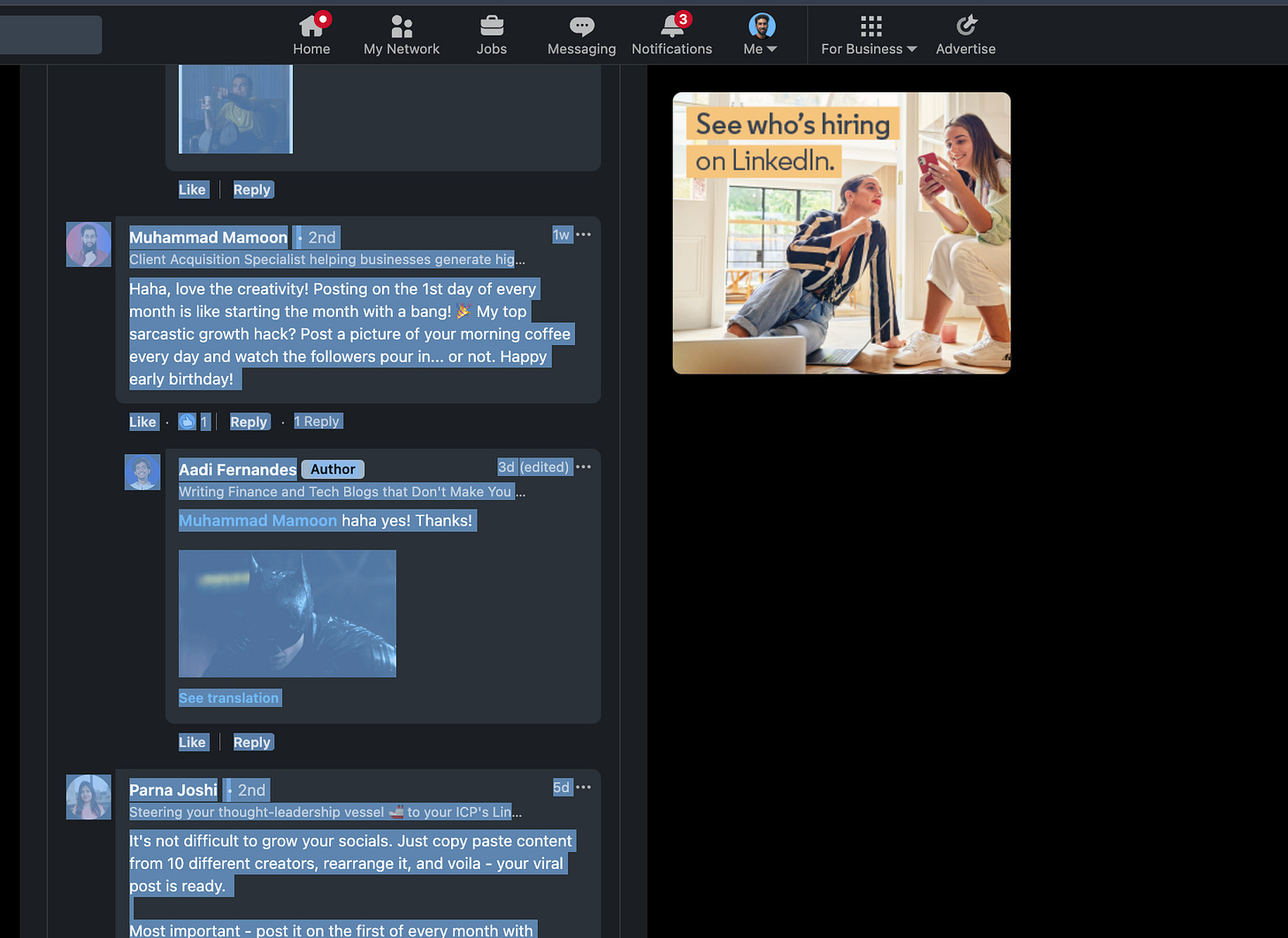
Task: Open options menu on Muhammad Mamoon's comment
Action: pyautogui.click(x=583, y=234)
